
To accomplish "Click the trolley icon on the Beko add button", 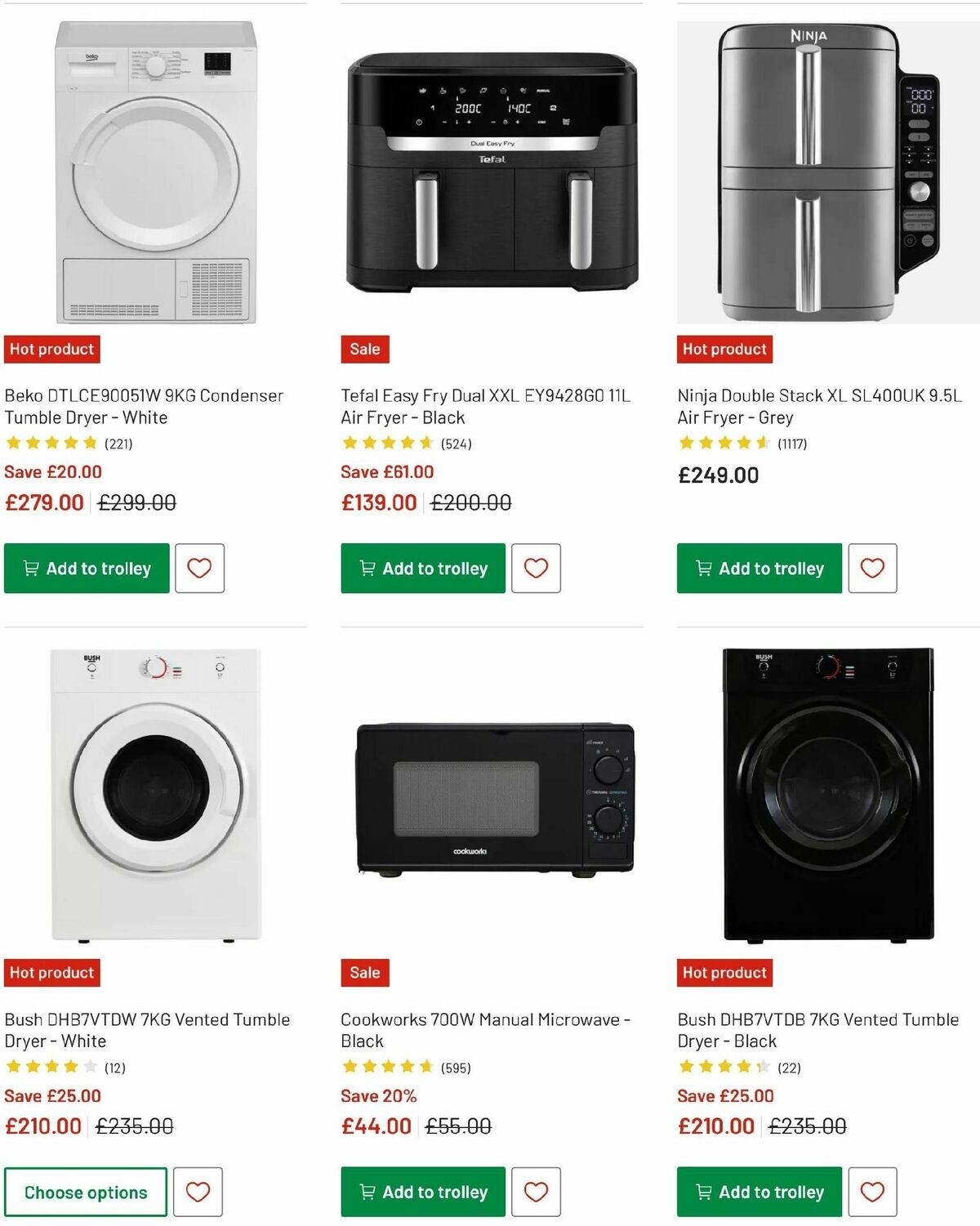I will click(32, 568).
